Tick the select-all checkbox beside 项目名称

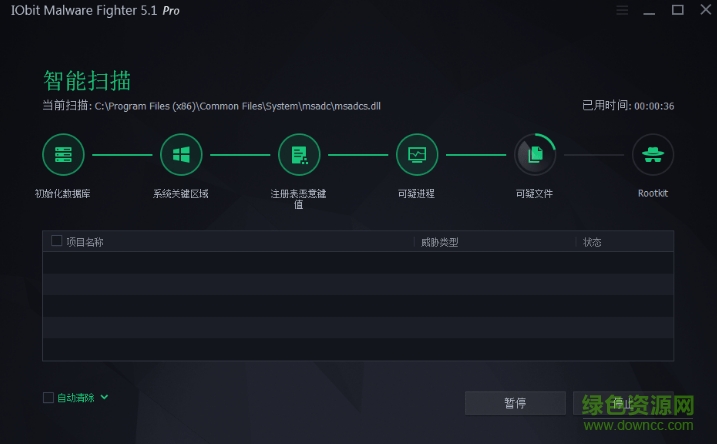pyautogui.click(x=56, y=241)
